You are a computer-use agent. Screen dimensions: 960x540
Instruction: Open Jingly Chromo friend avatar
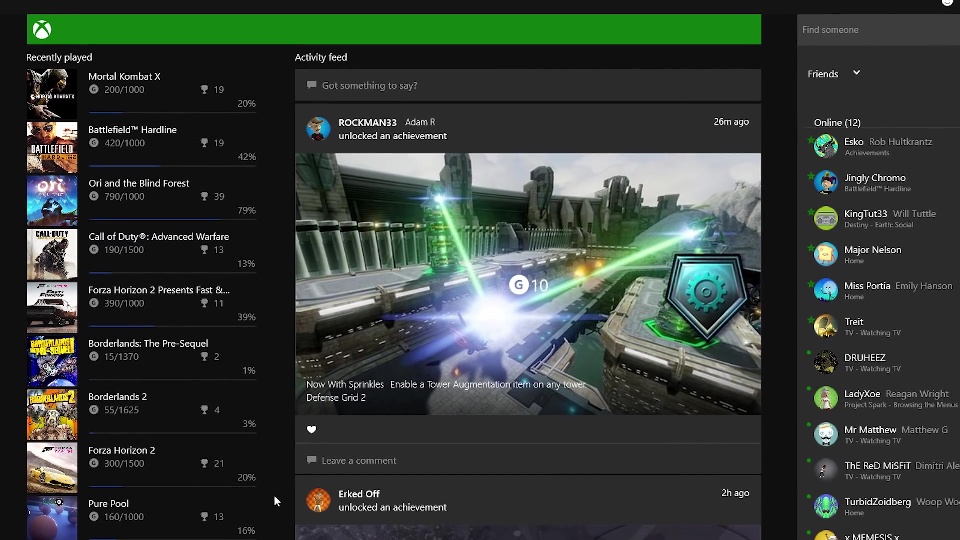coord(825,182)
